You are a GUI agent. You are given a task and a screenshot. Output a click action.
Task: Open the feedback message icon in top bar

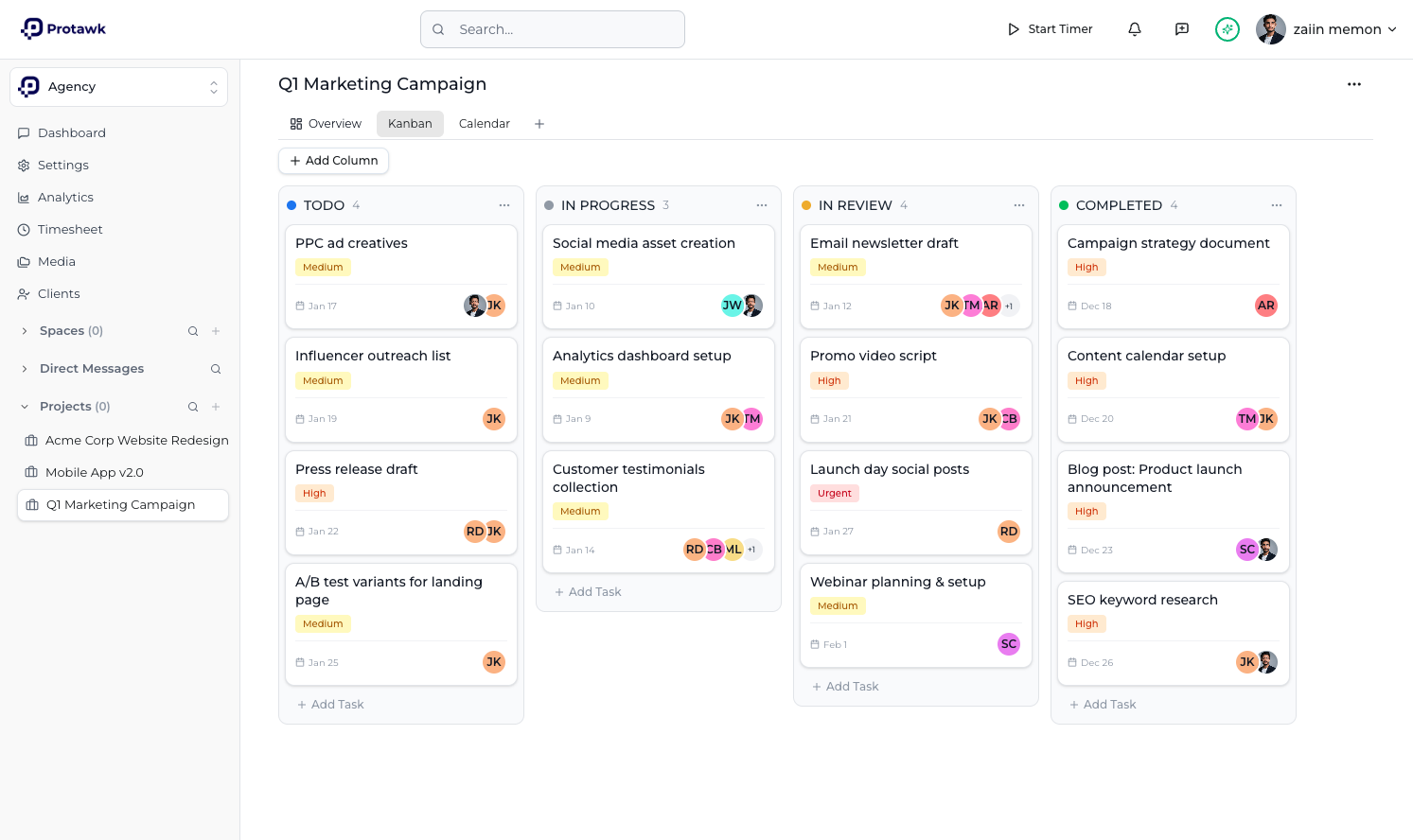click(1181, 29)
